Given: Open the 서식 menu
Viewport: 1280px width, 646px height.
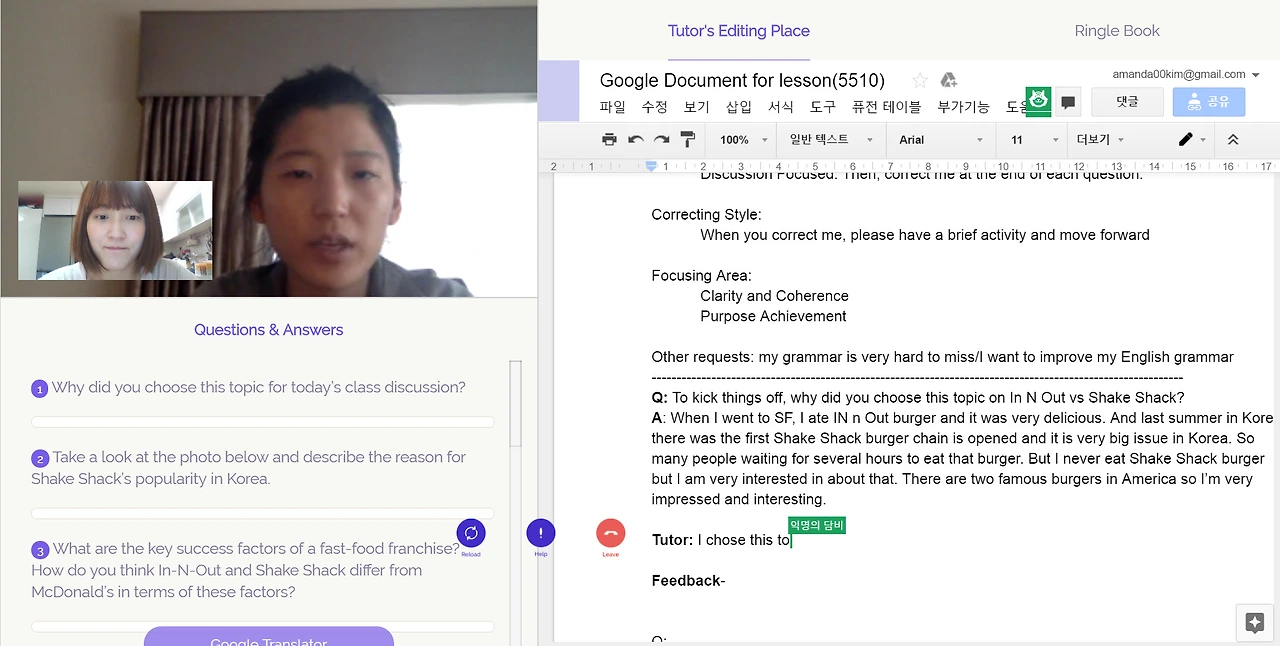Looking at the screenshot, I should click(x=781, y=107).
